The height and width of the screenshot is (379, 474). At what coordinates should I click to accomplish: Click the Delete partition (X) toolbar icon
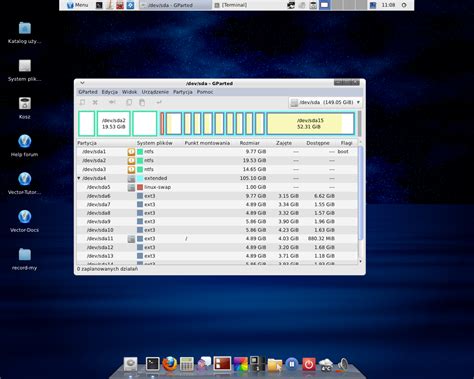pyautogui.click(x=95, y=102)
